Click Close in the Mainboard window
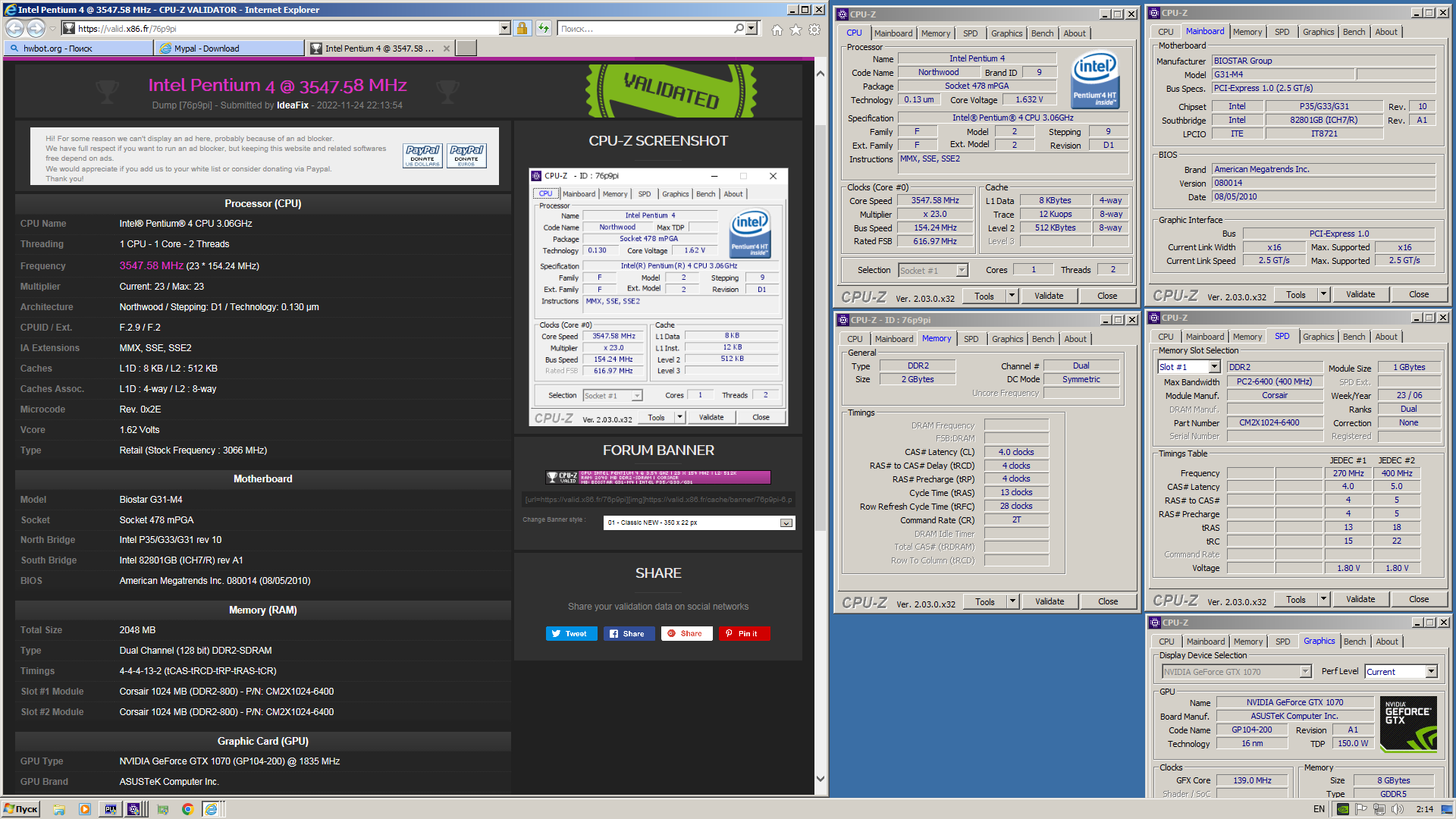The width and height of the screenshot is (1456, 819). tap(1419, 294)
